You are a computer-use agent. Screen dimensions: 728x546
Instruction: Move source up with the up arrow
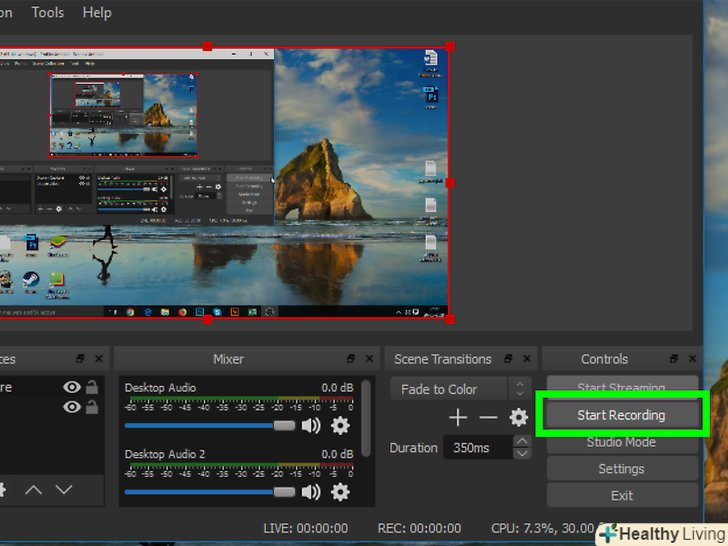click(x=33, y=489)
